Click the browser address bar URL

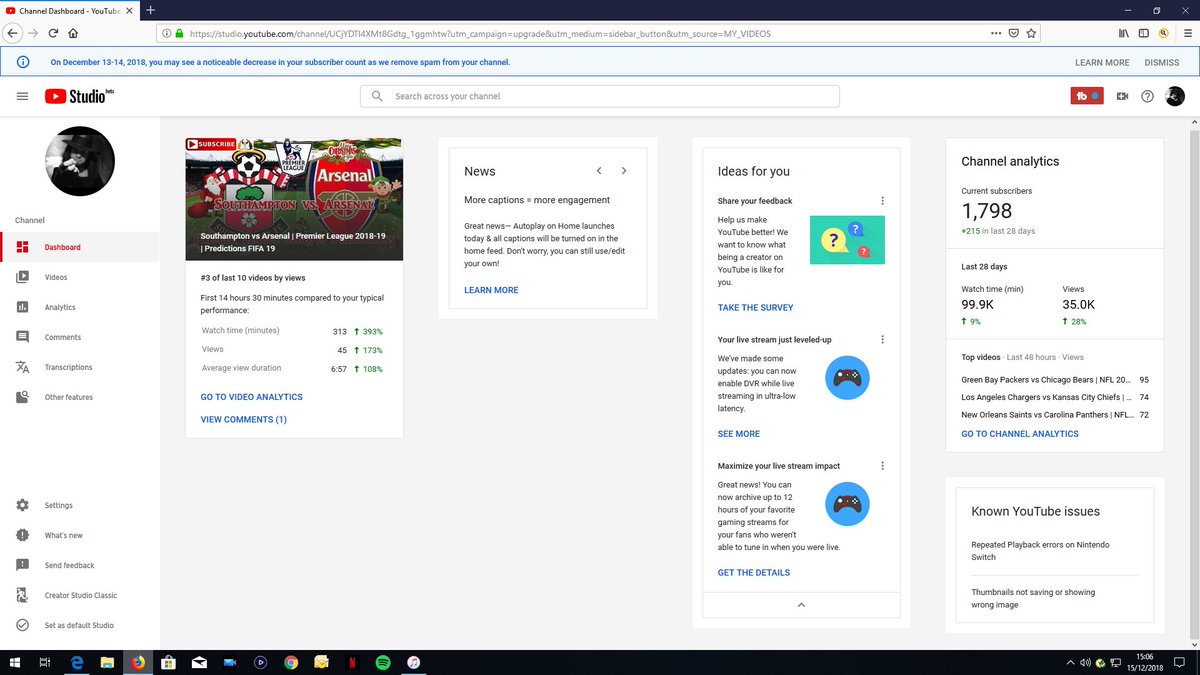pyautogui.click(x=480, y=33)
